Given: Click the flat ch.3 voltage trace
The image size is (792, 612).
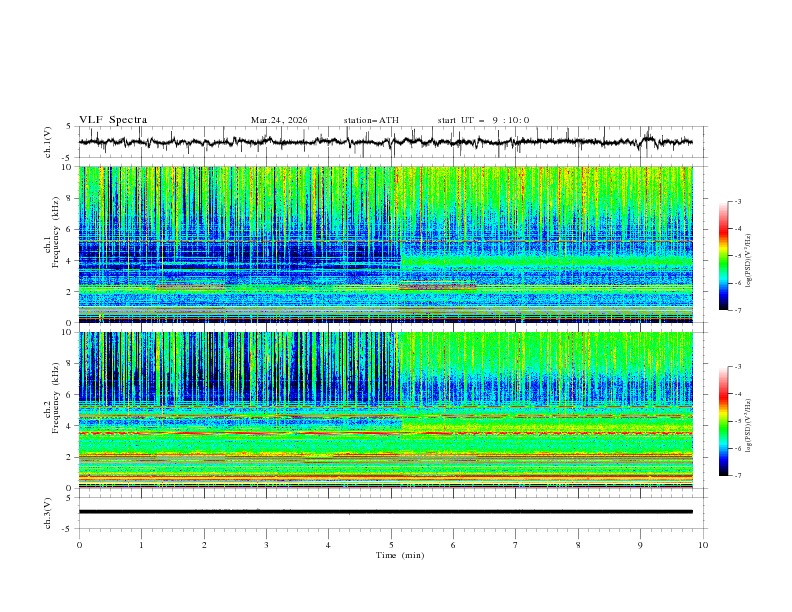Looking at the screenshot, I should pos(385,512).
